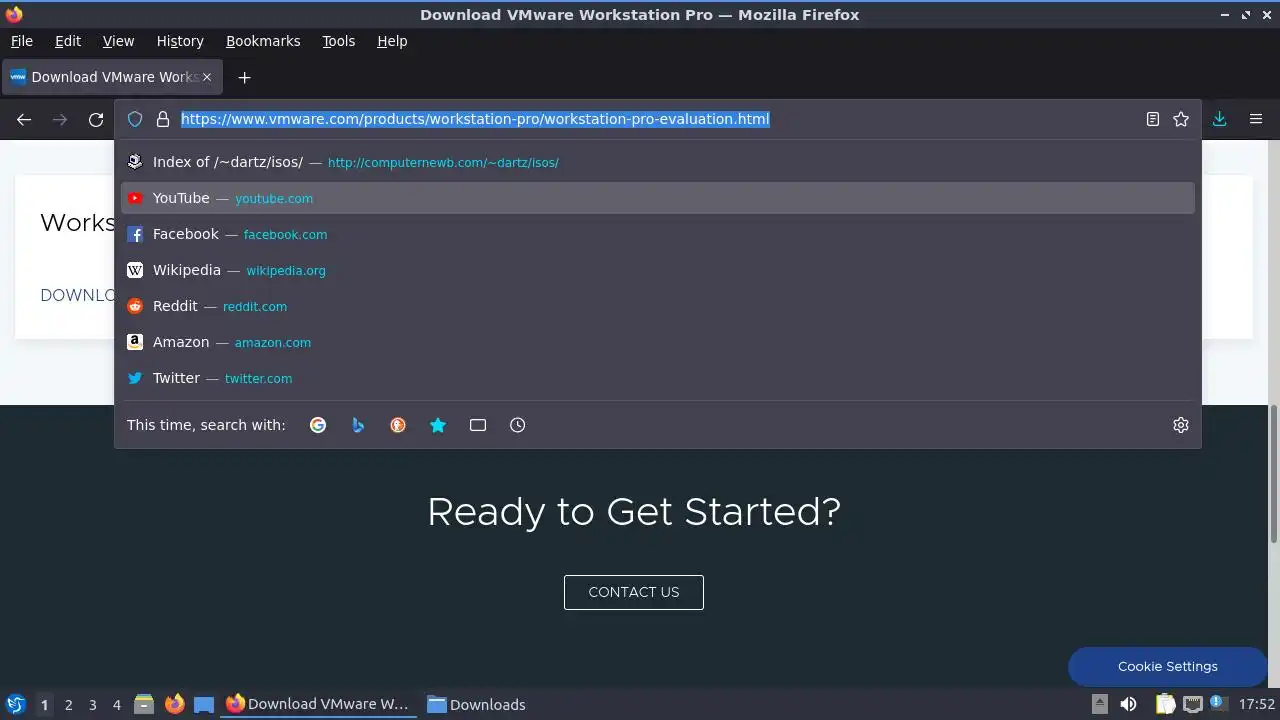
Task: Search with Google this time
Action: pyautogui.click(x=318, y=425)
